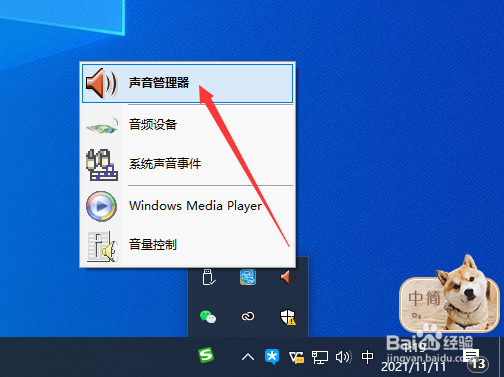Open the notification center with badge 13
This screenshot has width=504, height=377.
pos(477,360)
